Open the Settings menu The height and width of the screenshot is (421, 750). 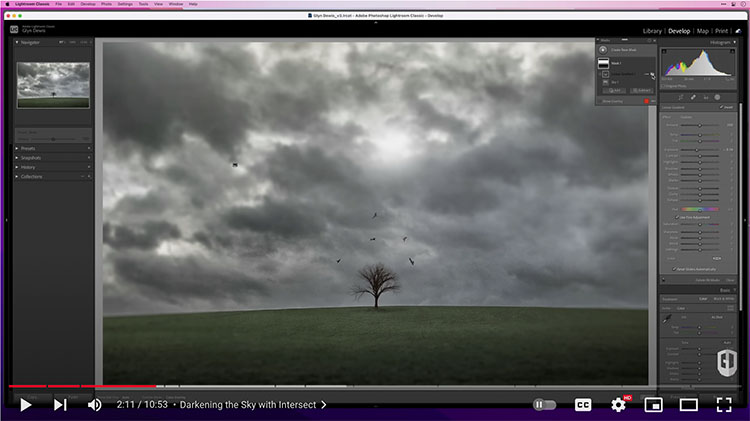click(125, 4)
